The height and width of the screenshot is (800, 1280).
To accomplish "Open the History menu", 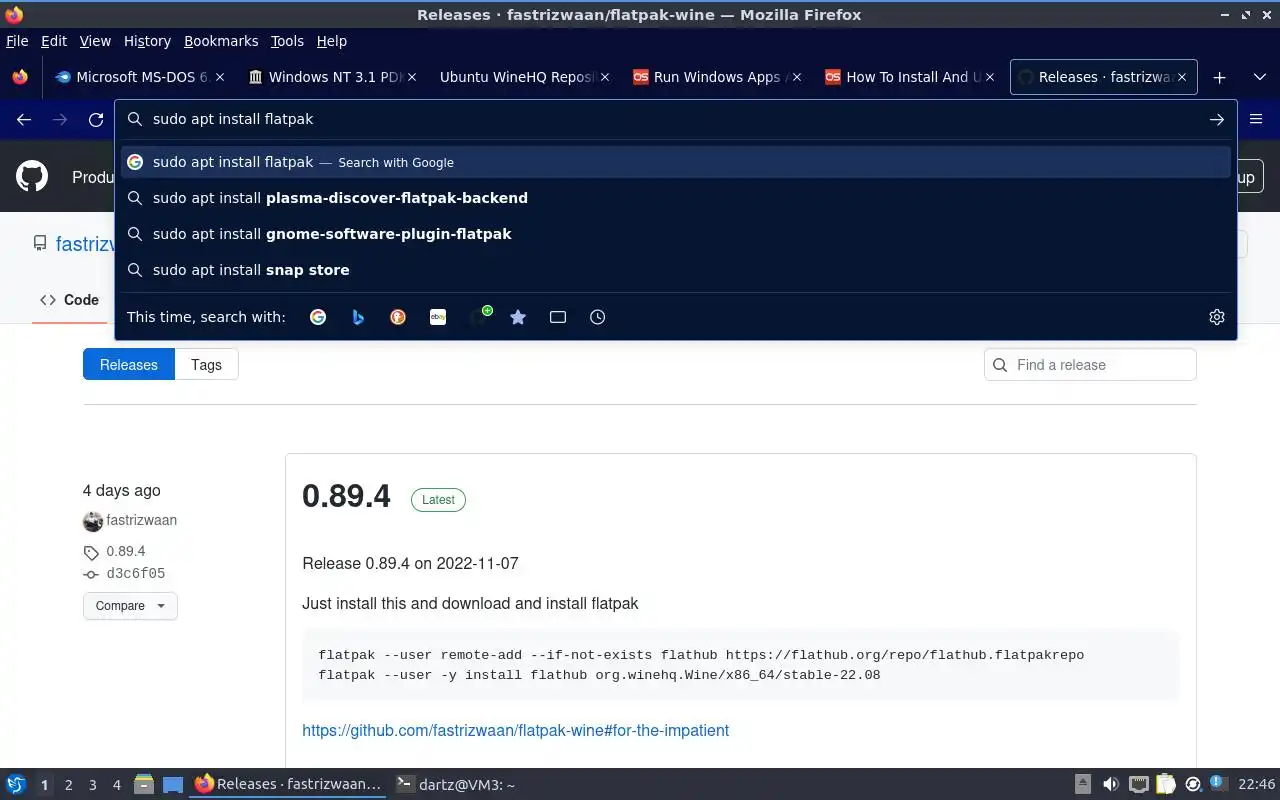I will coord(147,41).
